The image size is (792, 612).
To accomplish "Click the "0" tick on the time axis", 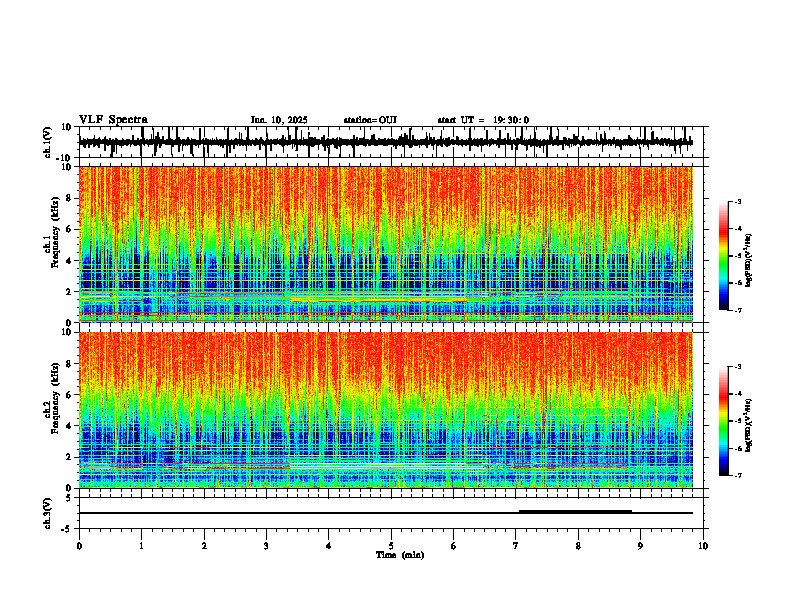I will coord(79,546).
